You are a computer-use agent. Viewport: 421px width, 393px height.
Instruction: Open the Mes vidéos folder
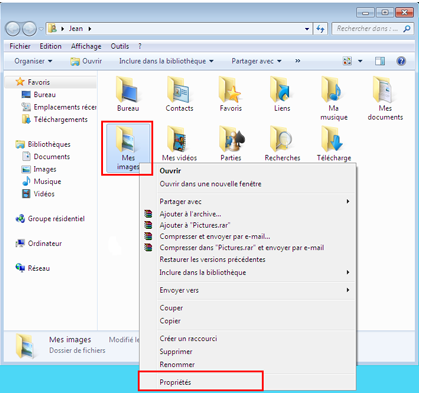pyautogui.click(x=179, y=143)
